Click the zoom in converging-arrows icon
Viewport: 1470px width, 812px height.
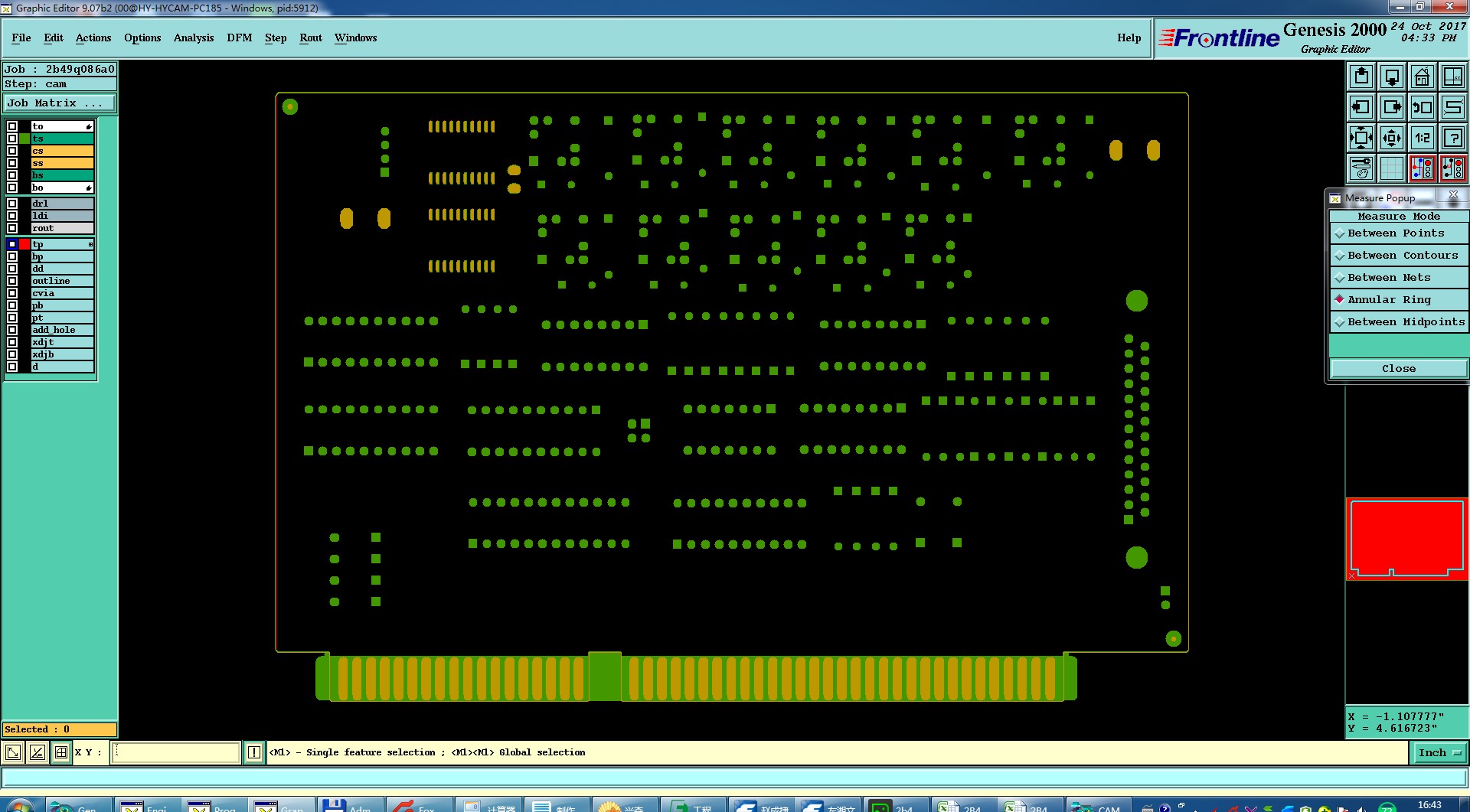pos(1361,138)
